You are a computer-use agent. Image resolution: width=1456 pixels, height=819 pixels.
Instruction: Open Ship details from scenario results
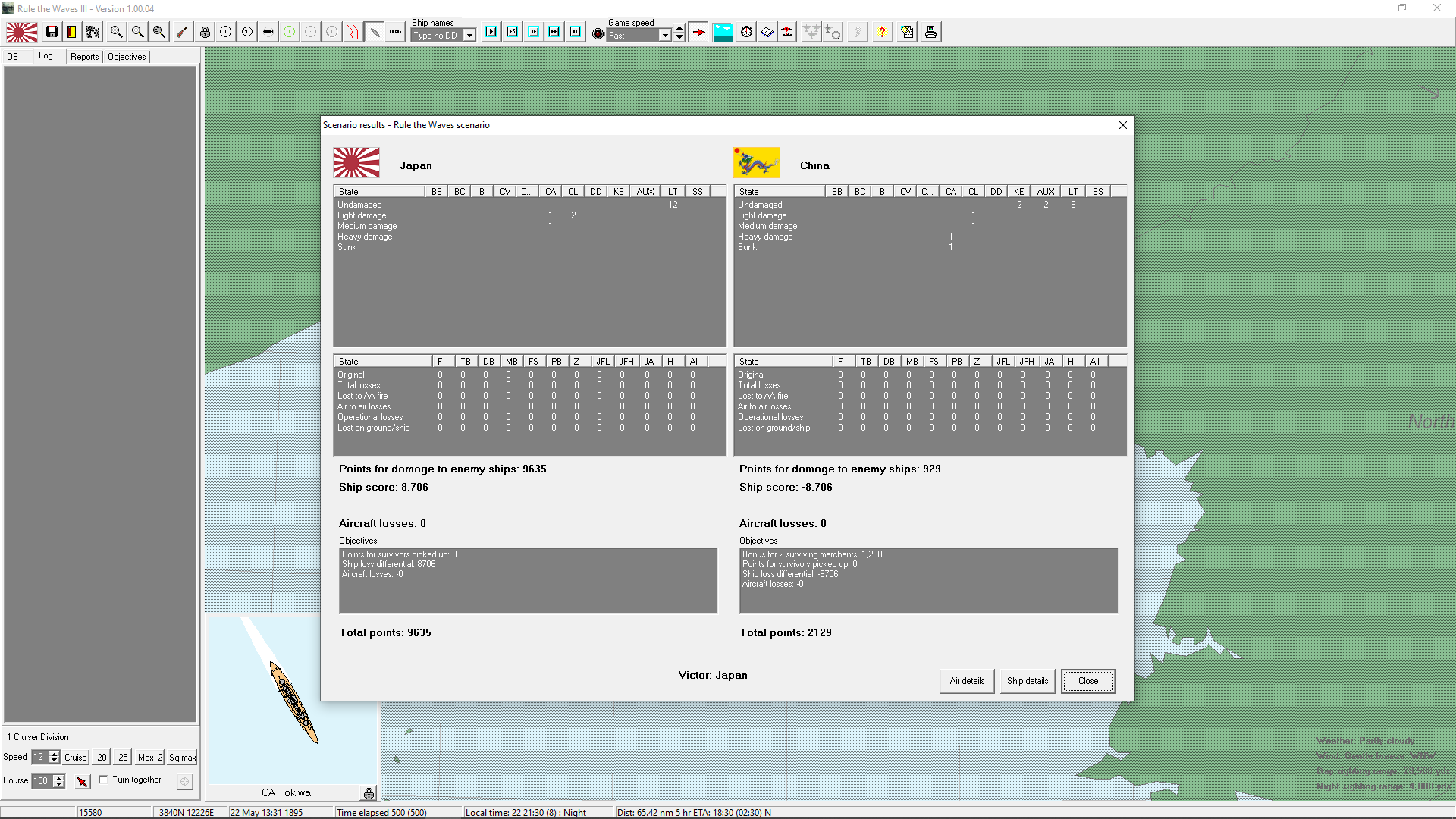tap(1027, 681)
